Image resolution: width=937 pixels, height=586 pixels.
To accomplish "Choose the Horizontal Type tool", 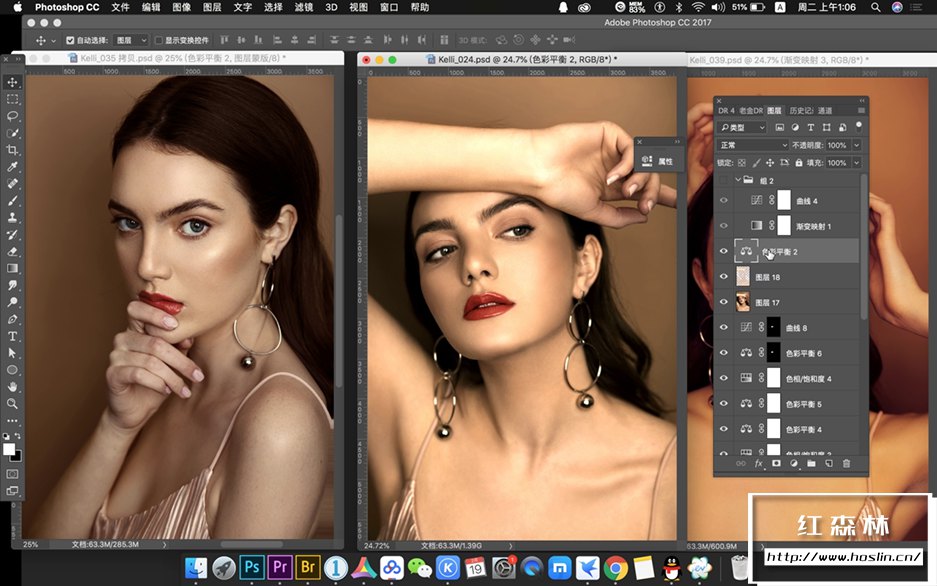I will (x=13, y=336).
